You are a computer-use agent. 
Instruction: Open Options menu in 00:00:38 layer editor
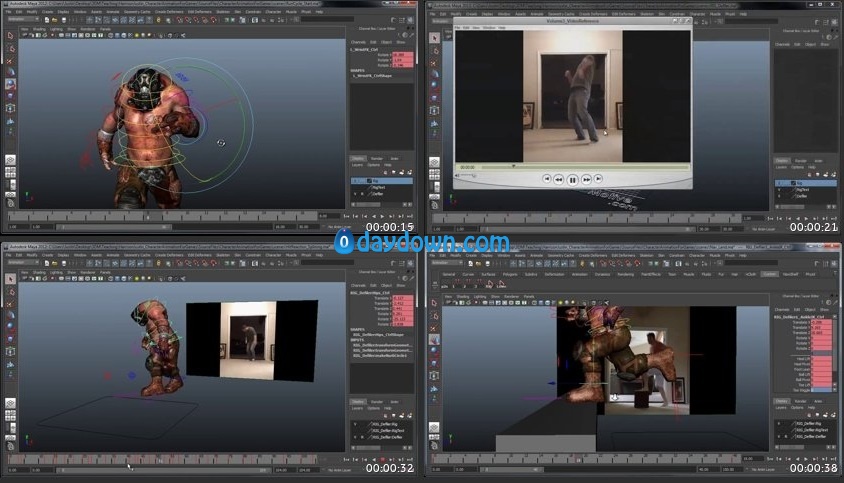[x=798, y=408]
